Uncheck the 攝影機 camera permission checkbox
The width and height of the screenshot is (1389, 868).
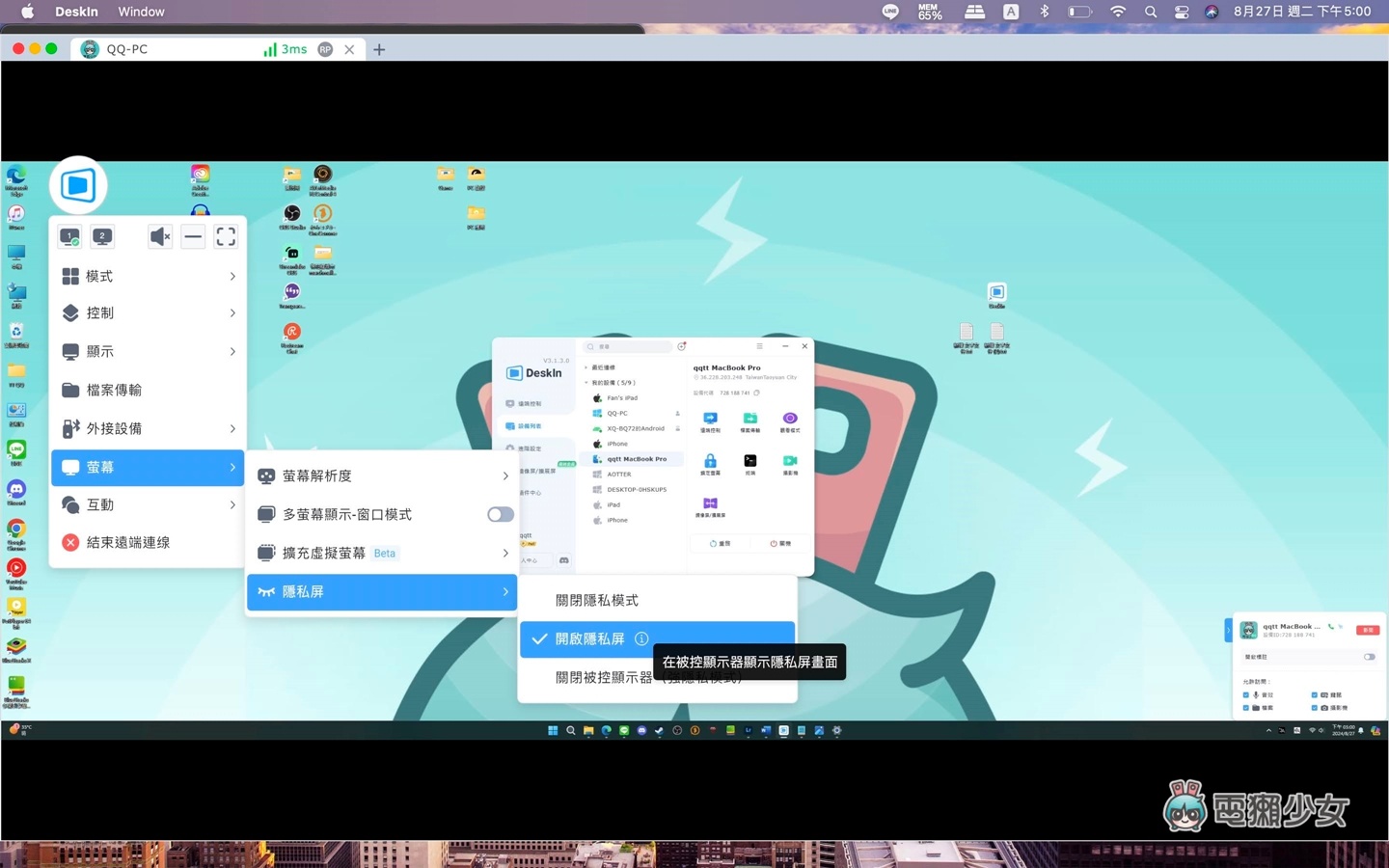[1314, 708]
